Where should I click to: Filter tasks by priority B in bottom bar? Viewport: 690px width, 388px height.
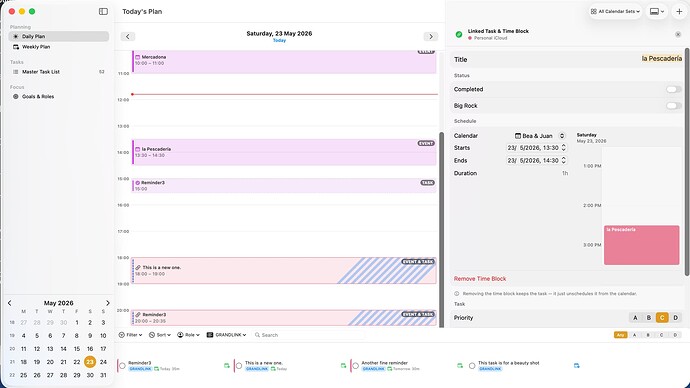coord(648,335)
